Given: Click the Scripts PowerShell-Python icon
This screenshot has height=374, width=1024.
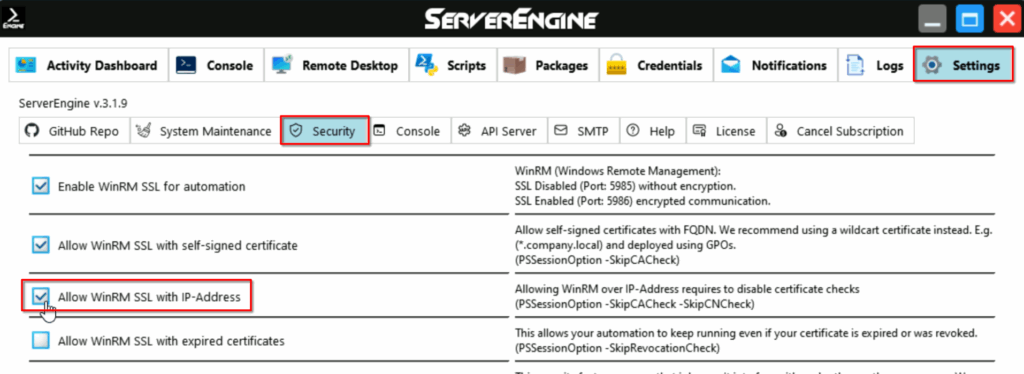Looking at the screenshot, I should coord(426,65).
